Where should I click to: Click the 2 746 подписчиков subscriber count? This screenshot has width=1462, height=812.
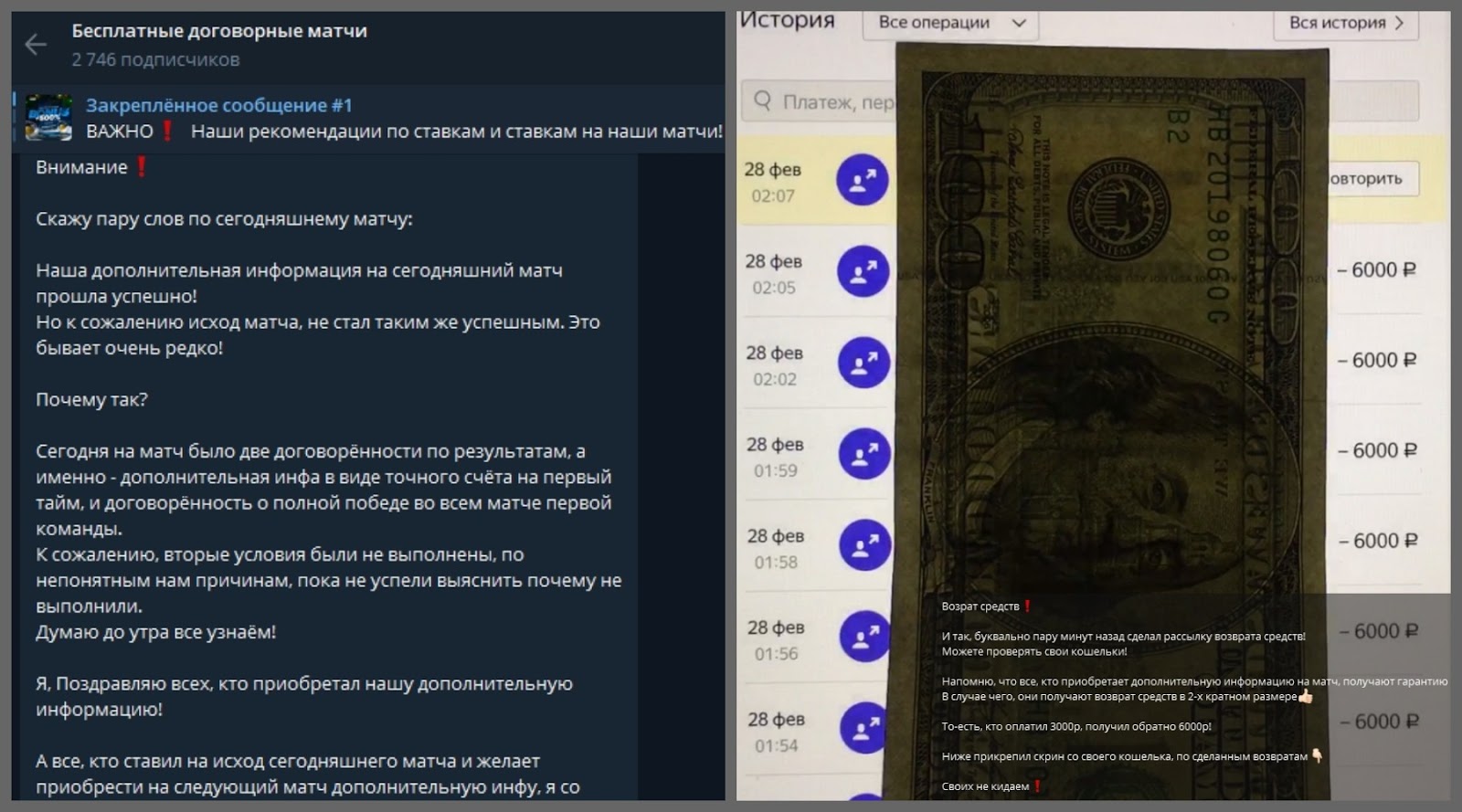[155, 59]
